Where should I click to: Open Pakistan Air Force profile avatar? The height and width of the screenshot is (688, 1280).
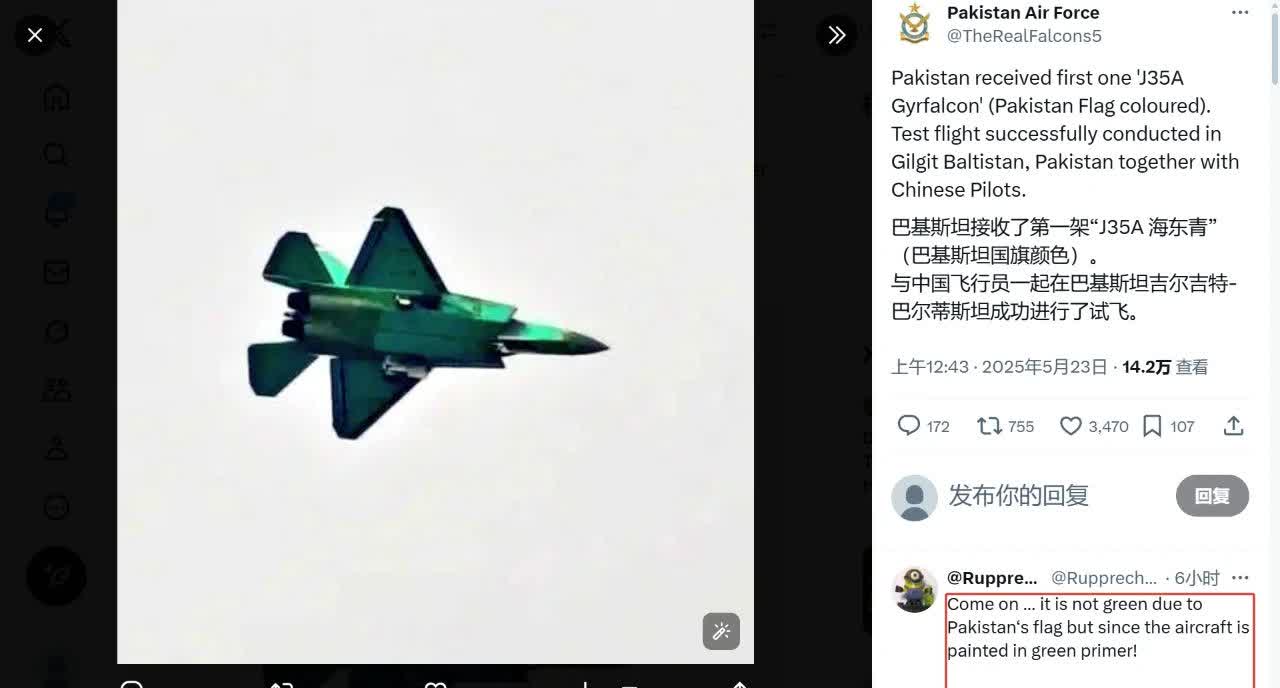914,25
